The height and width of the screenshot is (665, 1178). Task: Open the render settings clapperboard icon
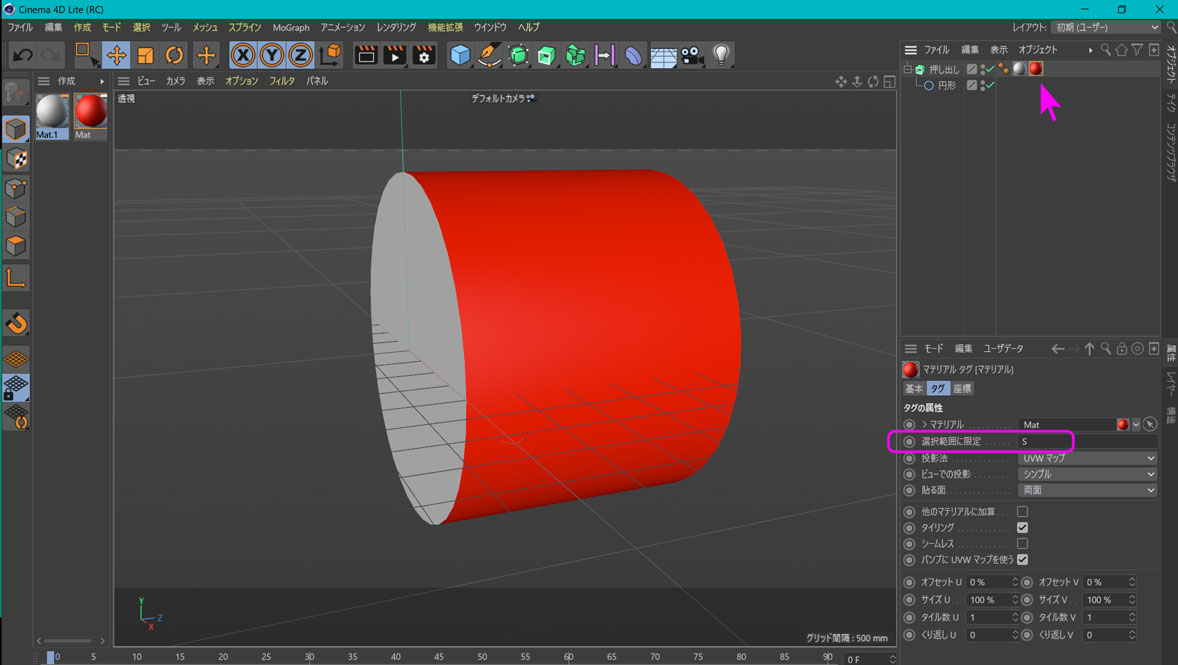coord(424,55)
